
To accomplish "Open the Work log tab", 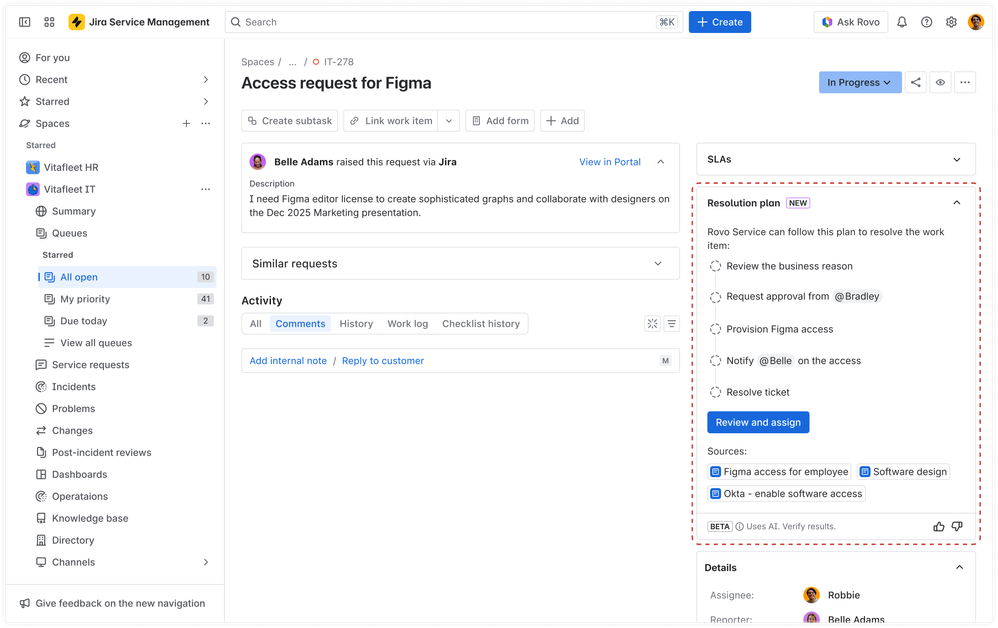I will (408, 324).
